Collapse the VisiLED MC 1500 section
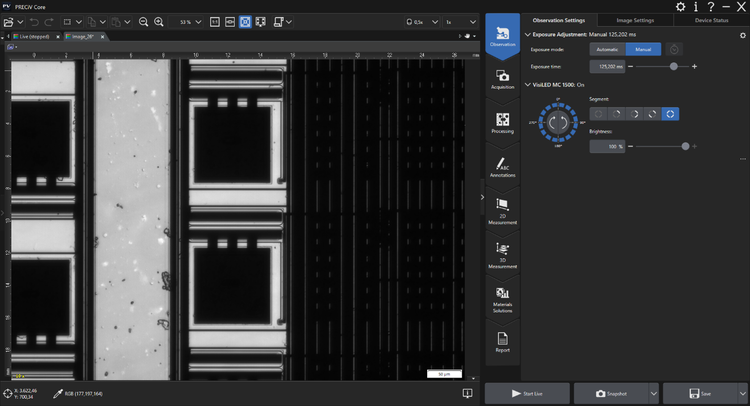 pos(527,84)
